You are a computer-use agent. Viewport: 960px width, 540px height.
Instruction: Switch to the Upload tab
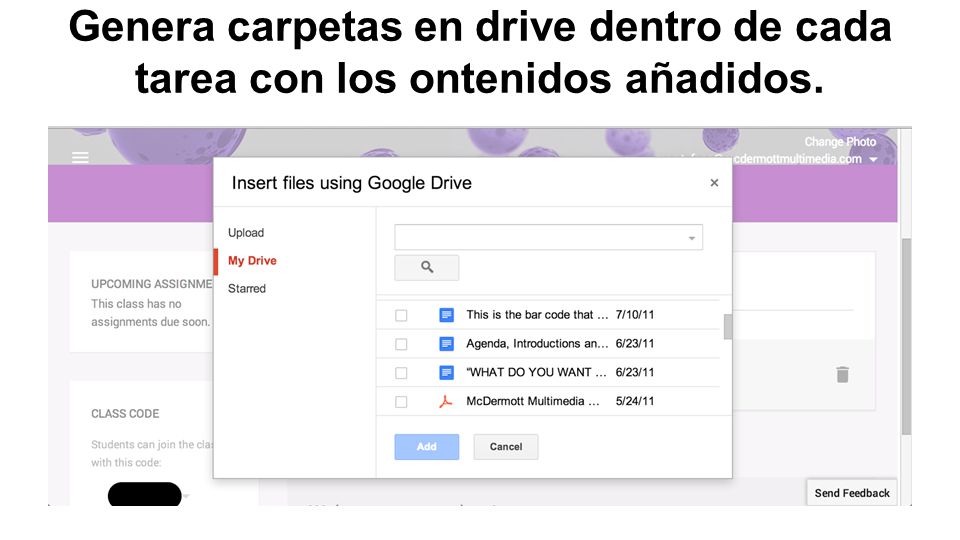pos(246,233)
